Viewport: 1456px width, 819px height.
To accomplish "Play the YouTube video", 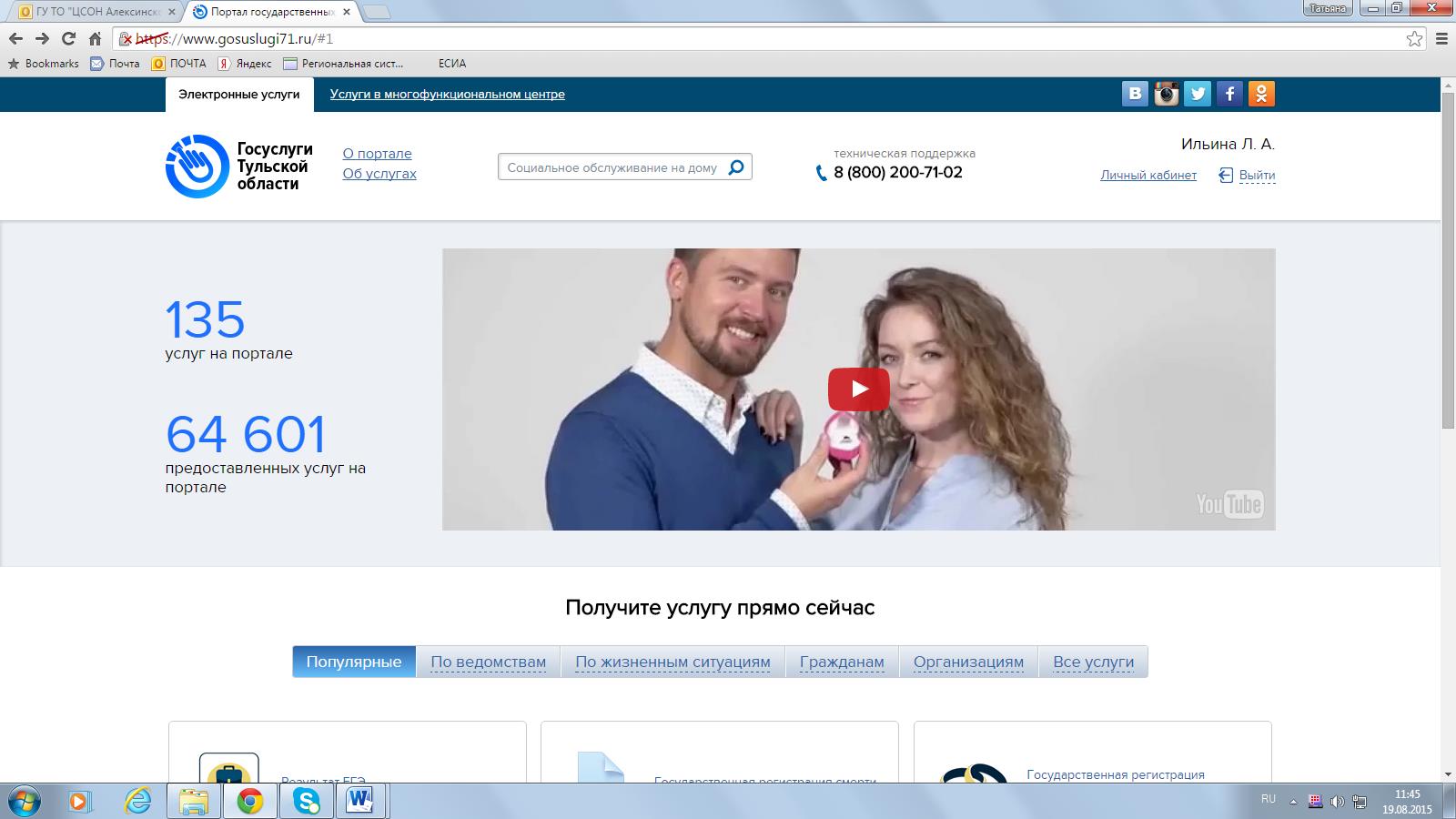I will pyautogui.click(x=858, y=389).
